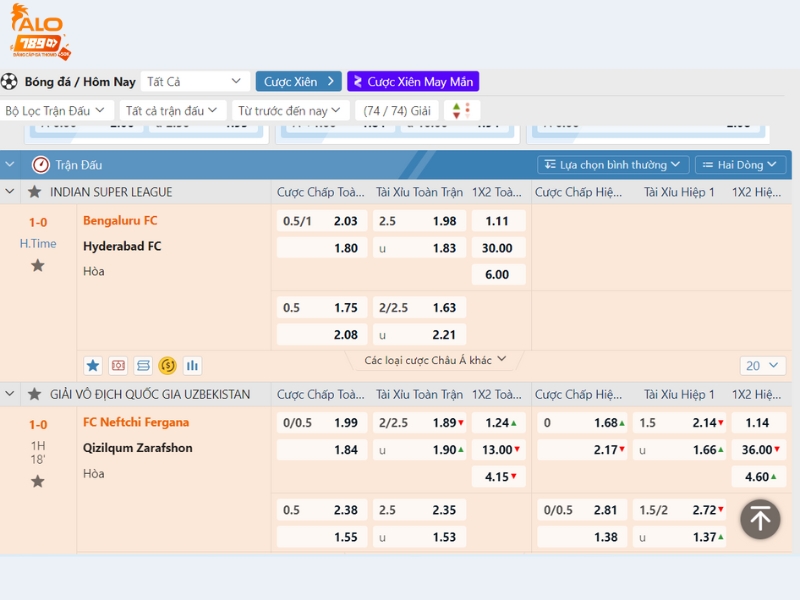The height and width of the screenshot is (600, 800).
Task: Select Hyderabad handicap odds 1.80
Action: coord(321,248)
